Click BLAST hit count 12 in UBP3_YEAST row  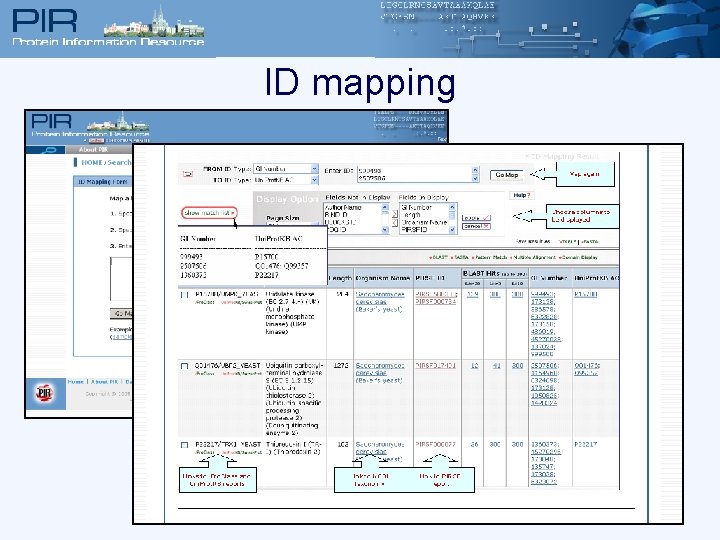[x=474, y=366]
